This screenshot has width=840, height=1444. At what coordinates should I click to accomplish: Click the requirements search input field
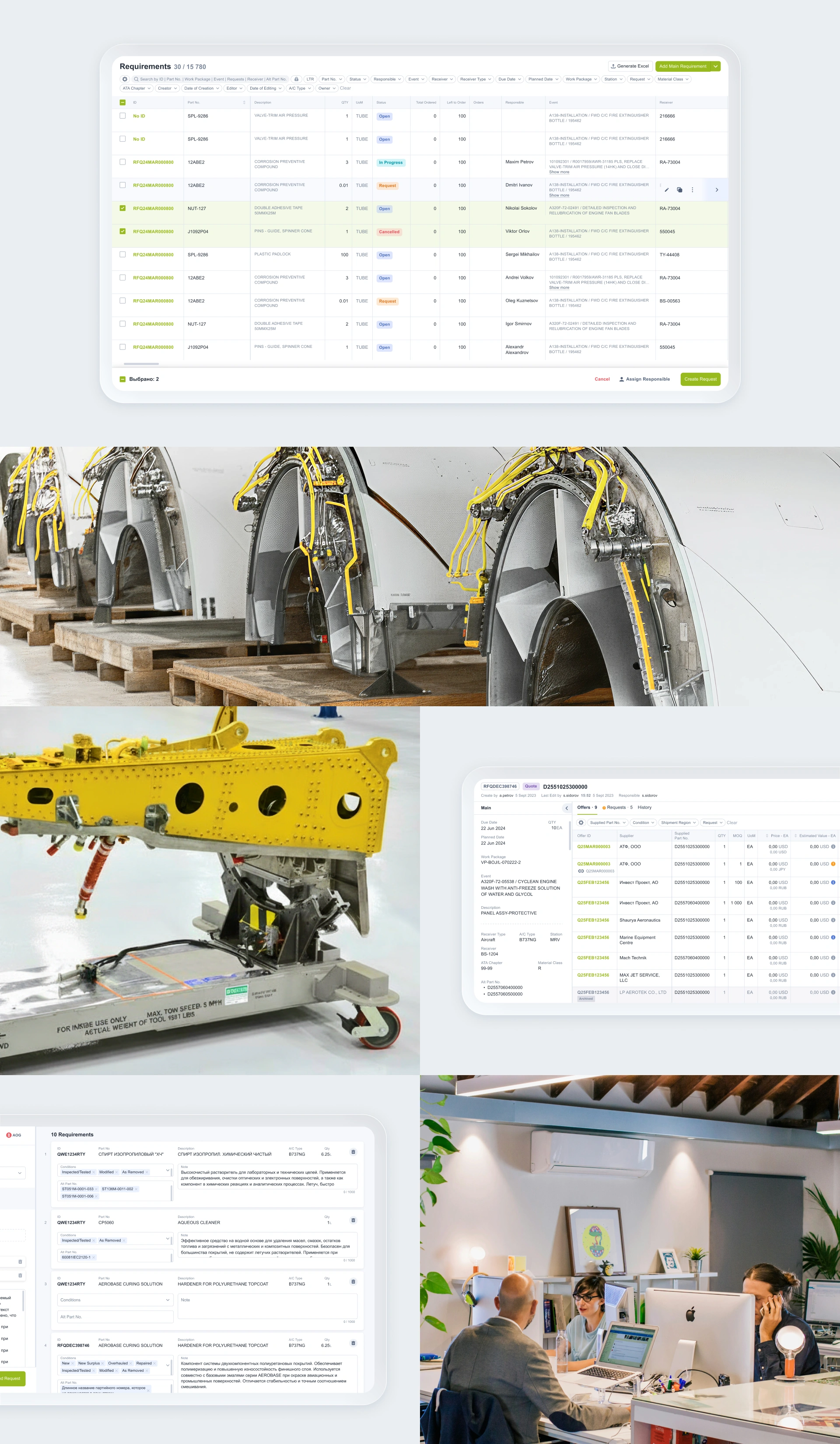pyautogui.click(x=212, y=79)
